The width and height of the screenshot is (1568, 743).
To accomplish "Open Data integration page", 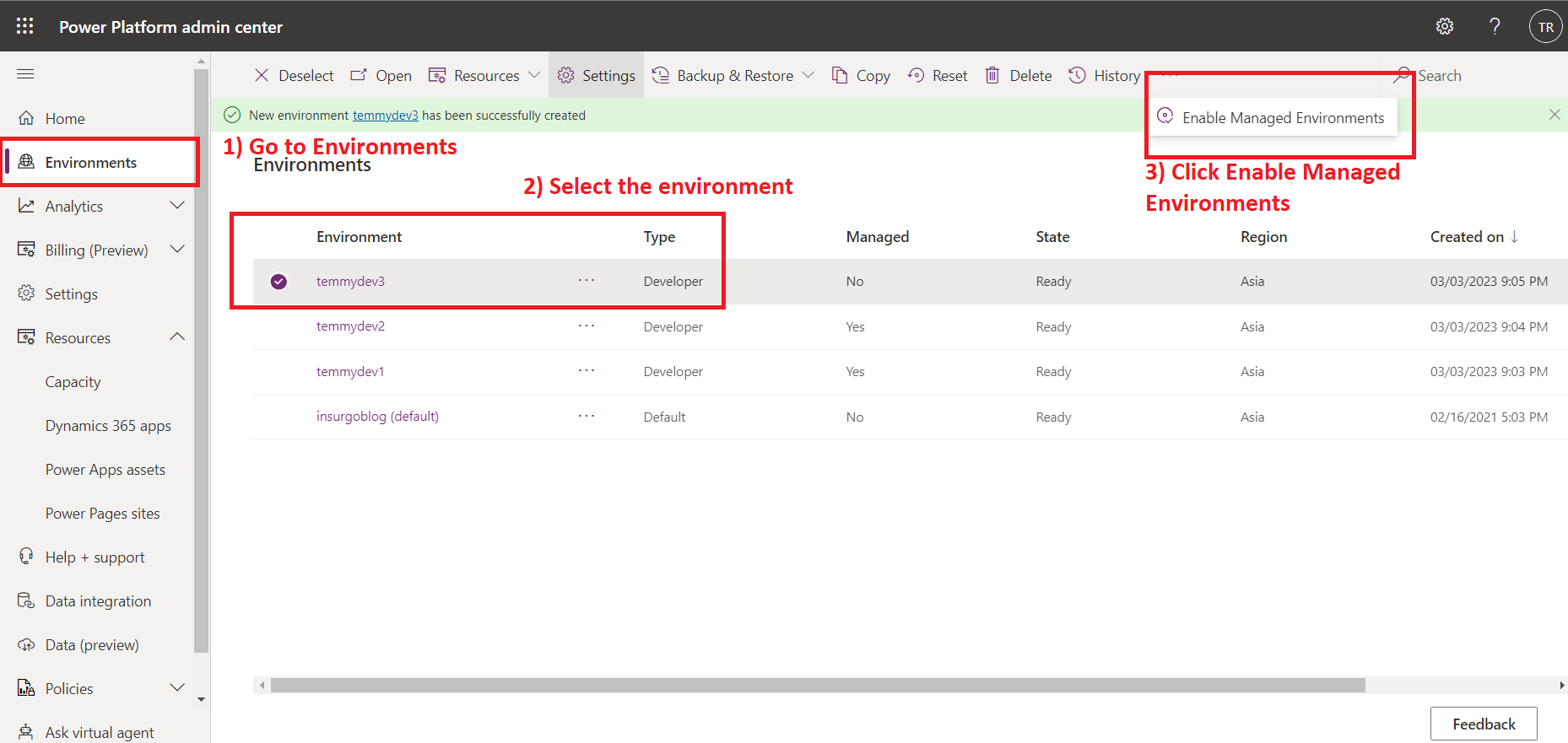I will (x=98, y=600).
